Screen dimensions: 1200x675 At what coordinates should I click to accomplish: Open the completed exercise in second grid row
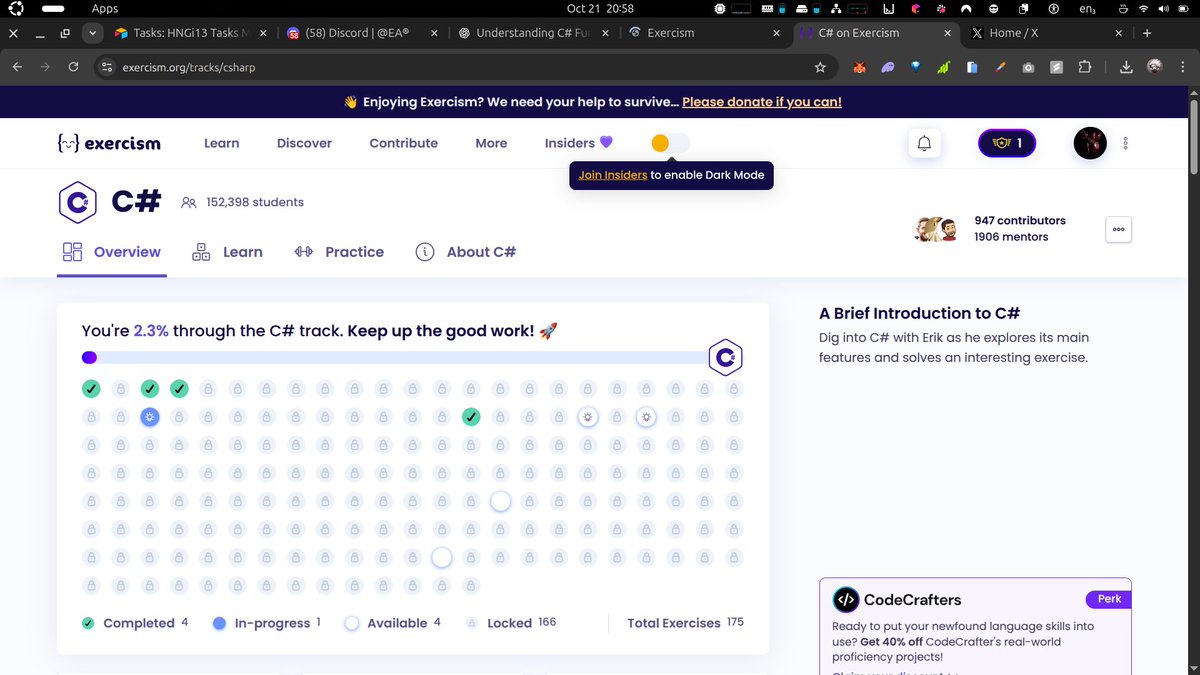pos(471,417)
